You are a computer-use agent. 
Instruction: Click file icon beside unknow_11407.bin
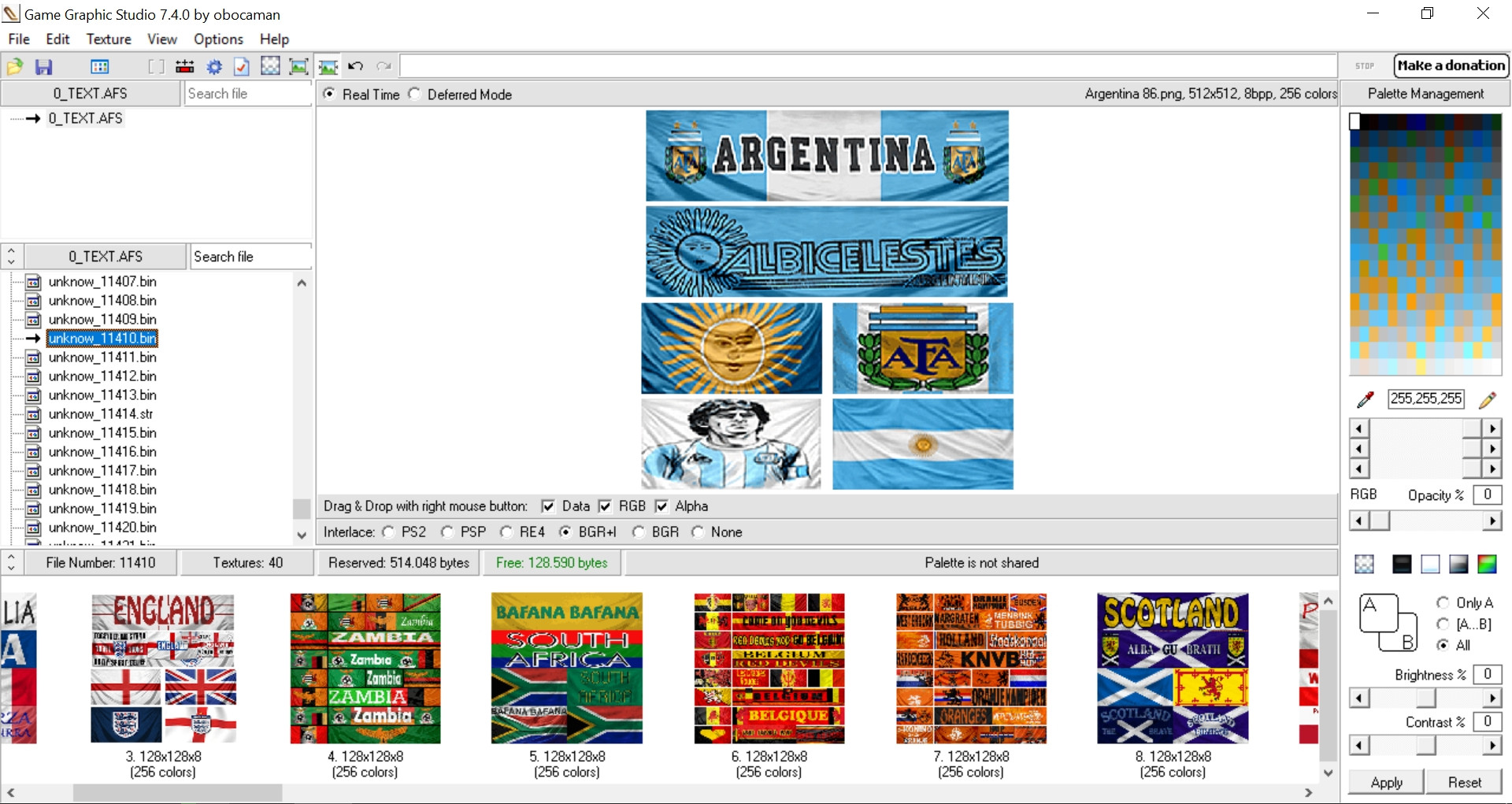point(33,282)
